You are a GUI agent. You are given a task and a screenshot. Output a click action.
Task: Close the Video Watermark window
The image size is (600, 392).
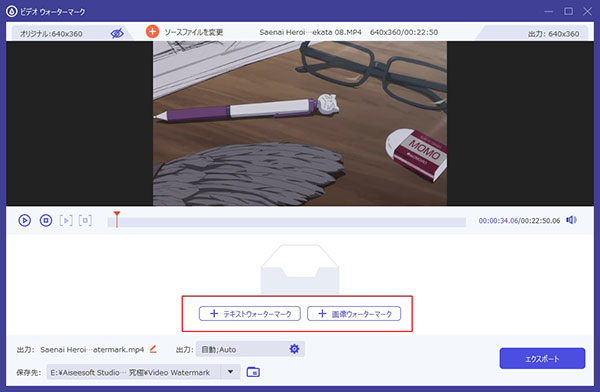click(587, 11)
